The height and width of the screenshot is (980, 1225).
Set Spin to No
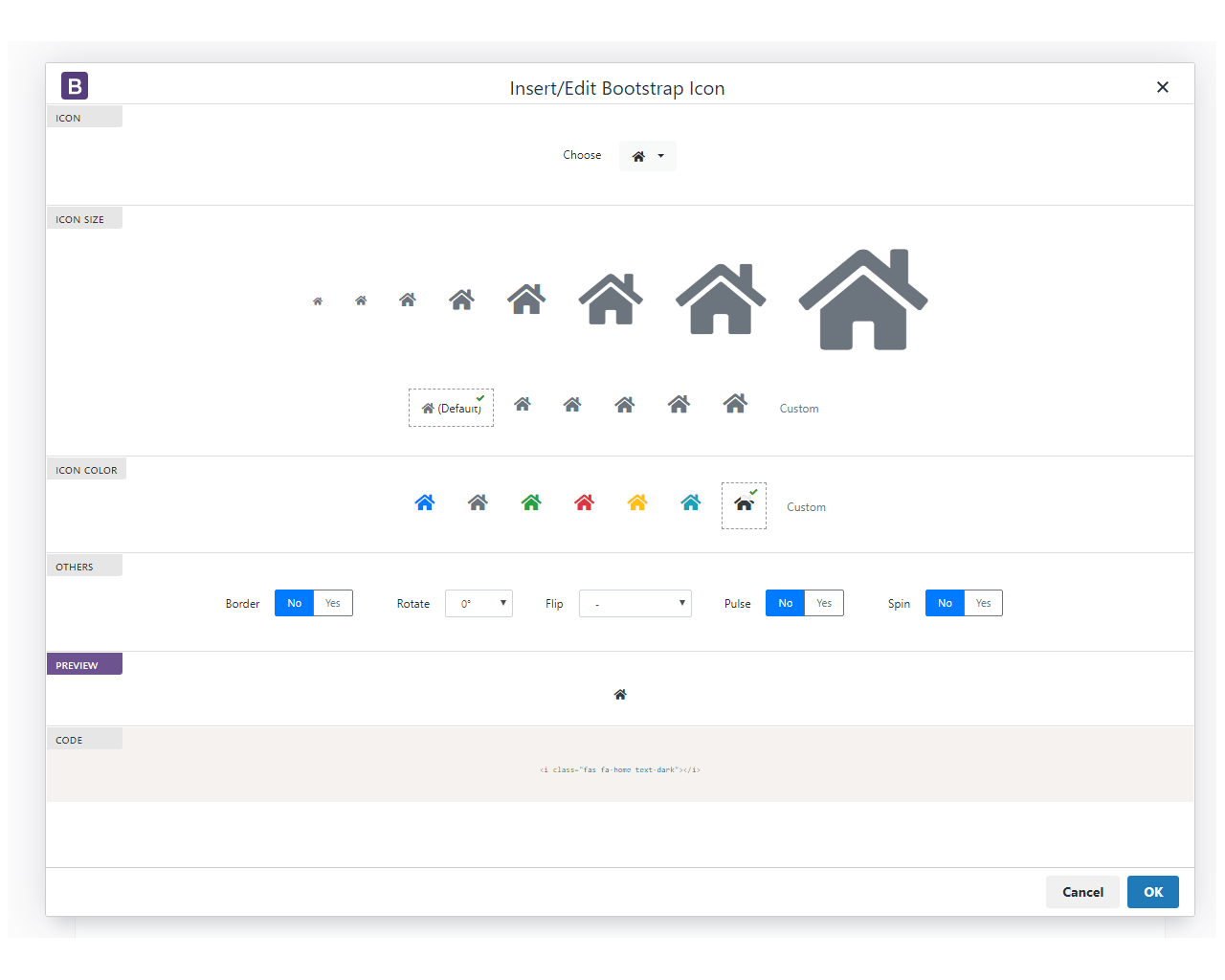945,603
